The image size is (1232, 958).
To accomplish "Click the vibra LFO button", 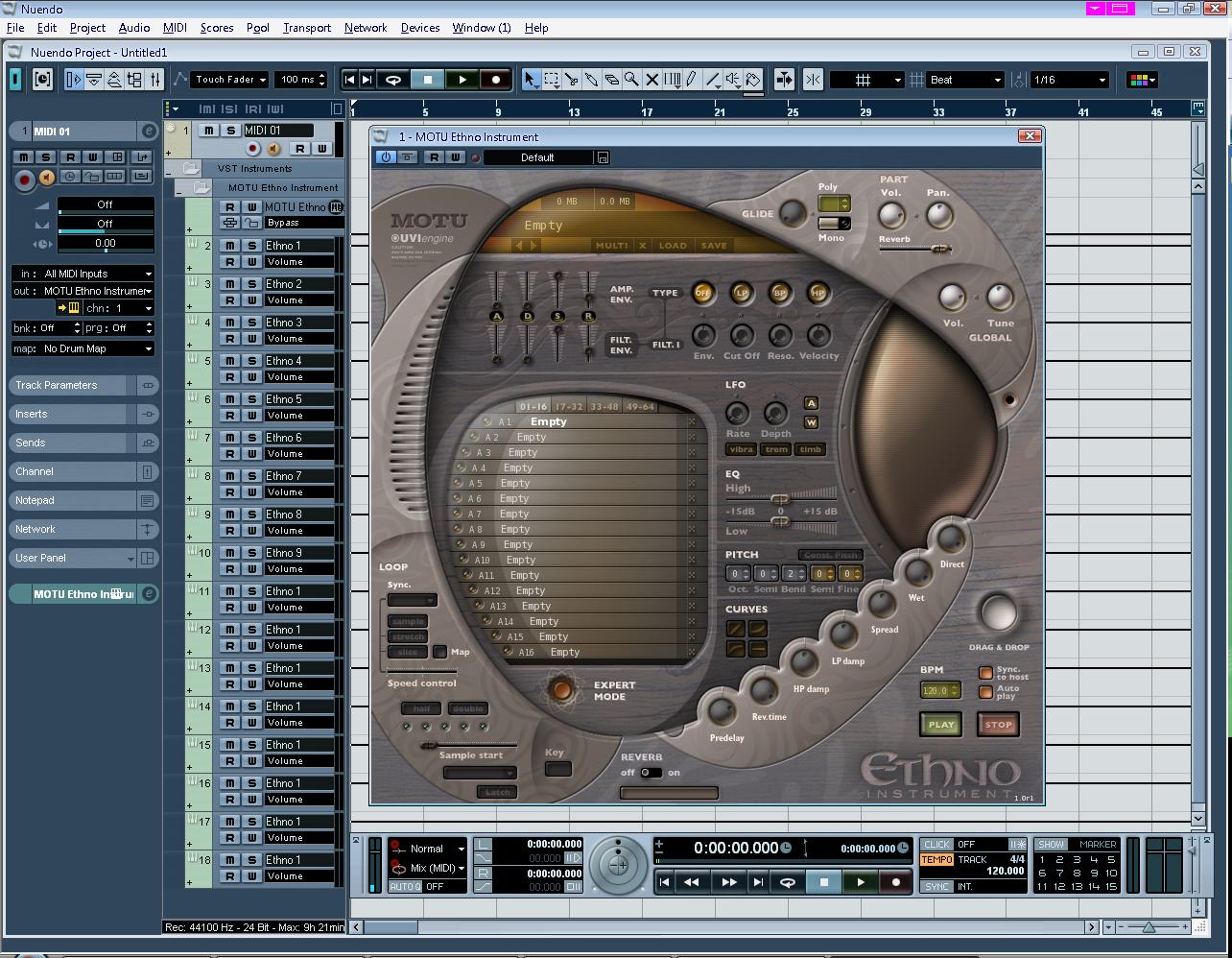I will [742, 449].
